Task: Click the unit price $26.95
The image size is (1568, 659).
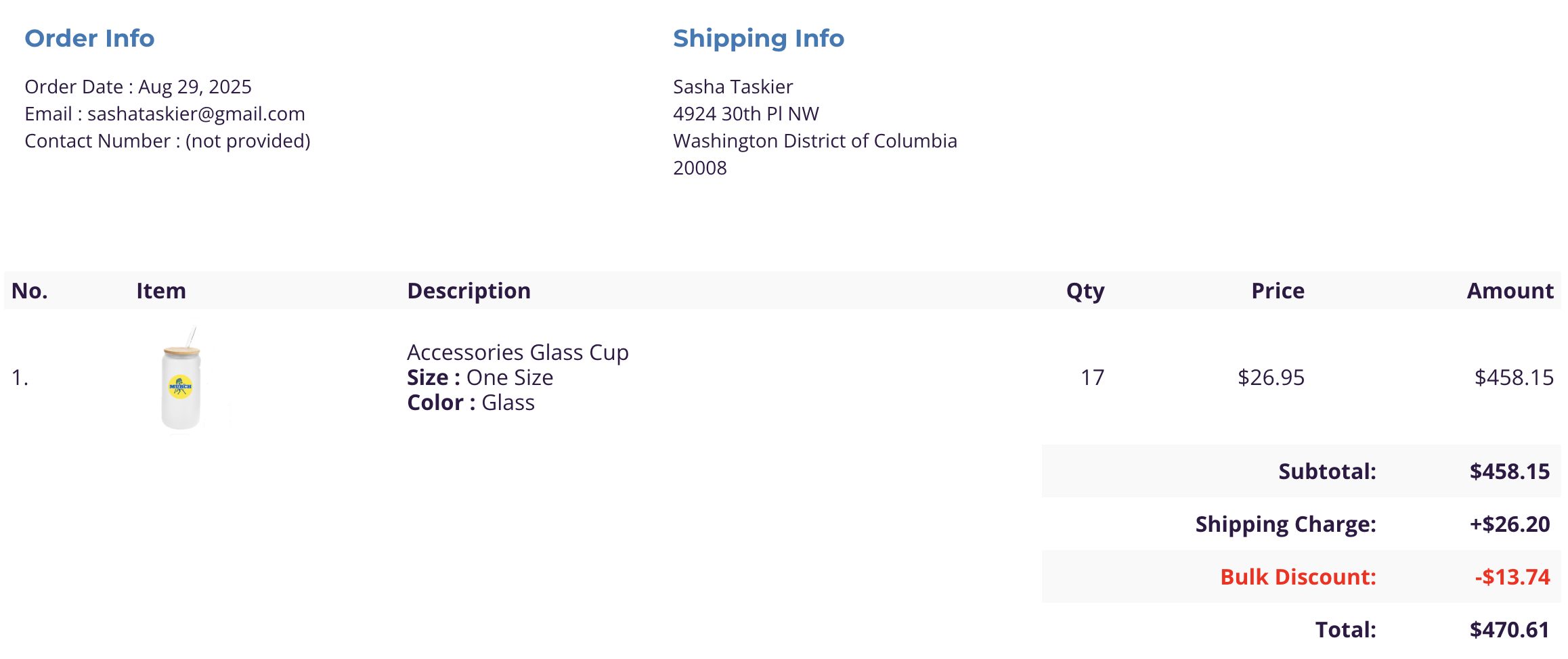Action: click(x=1270, y=378)
